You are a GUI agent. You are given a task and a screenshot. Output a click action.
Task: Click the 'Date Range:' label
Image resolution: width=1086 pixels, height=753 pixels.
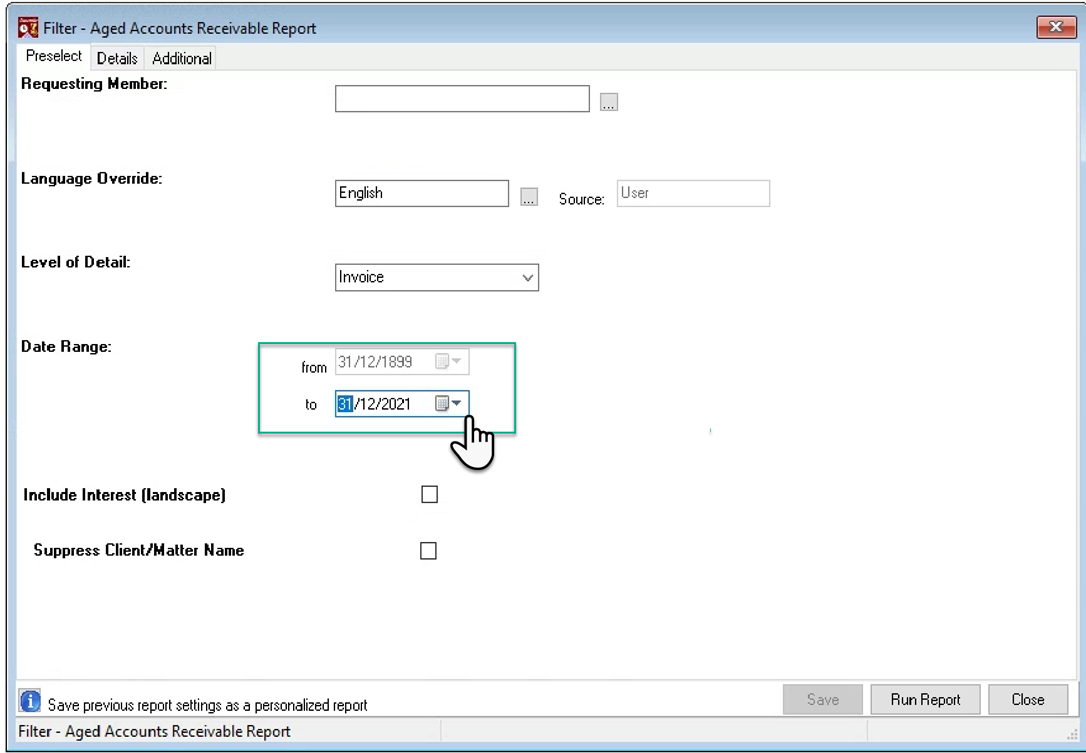pyautogui.click(x=66, y=346)
